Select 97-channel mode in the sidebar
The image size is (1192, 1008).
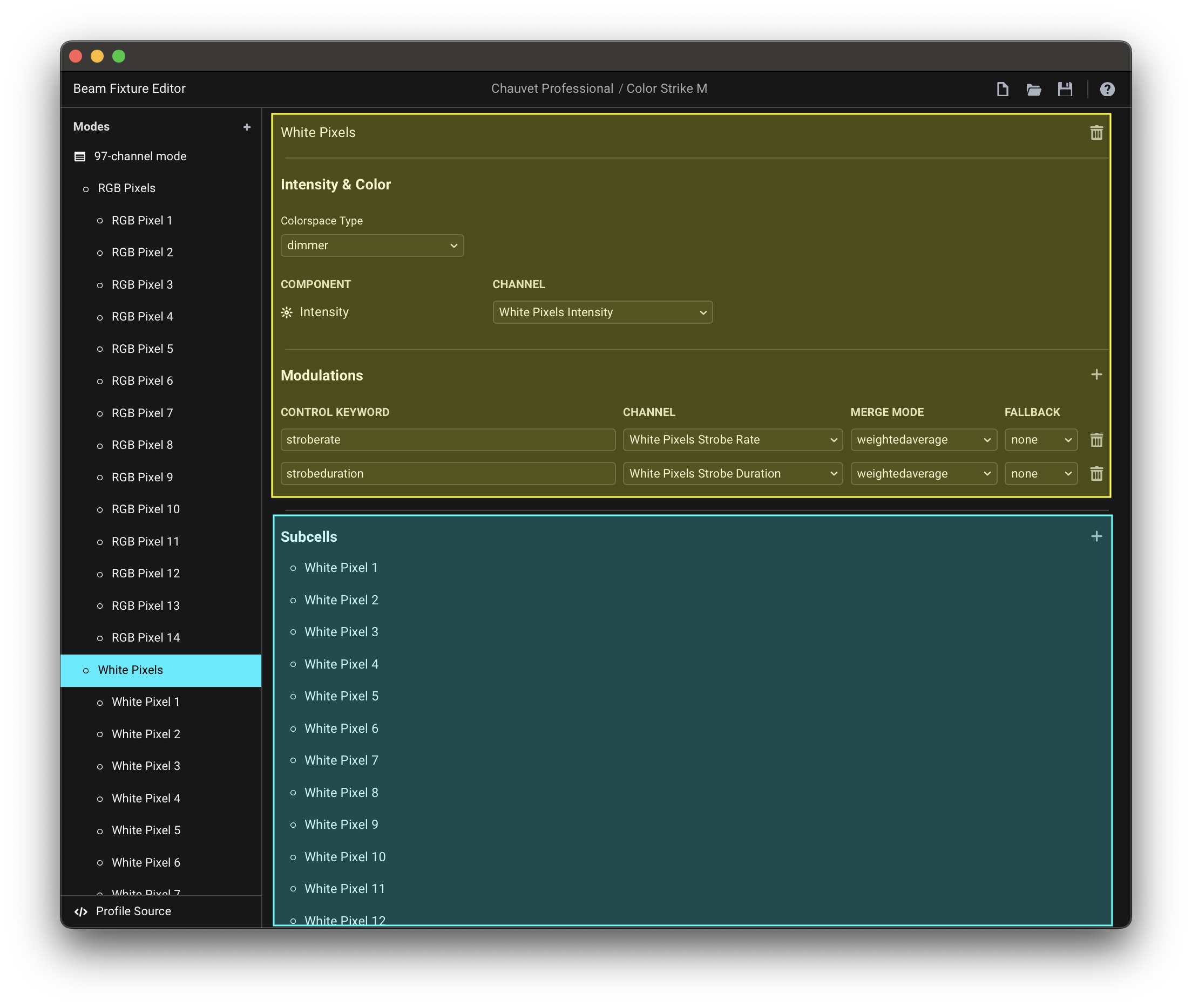coord(161,156)
